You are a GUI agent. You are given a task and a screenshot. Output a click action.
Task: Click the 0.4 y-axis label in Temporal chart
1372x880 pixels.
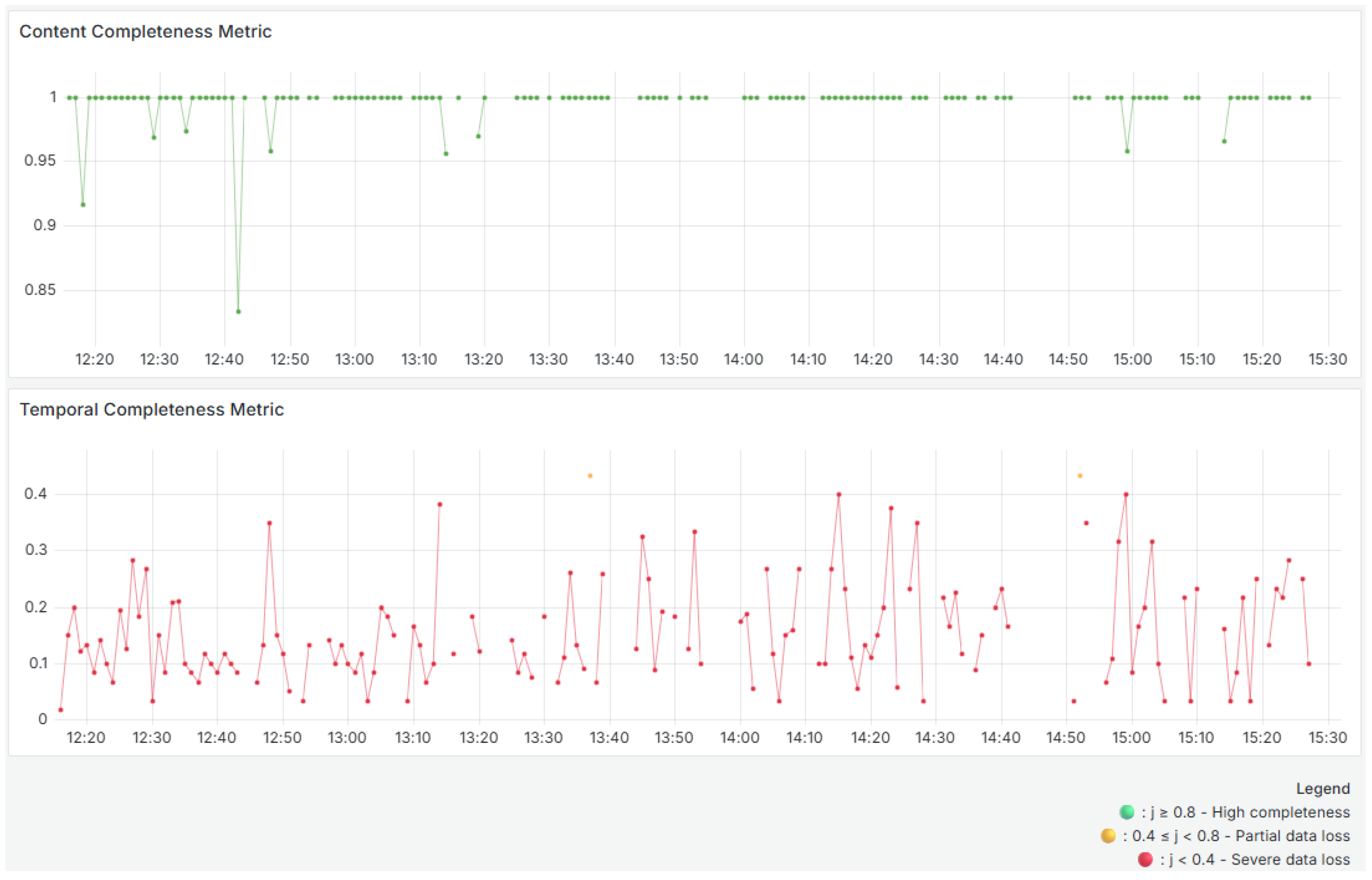click(36, 494)
